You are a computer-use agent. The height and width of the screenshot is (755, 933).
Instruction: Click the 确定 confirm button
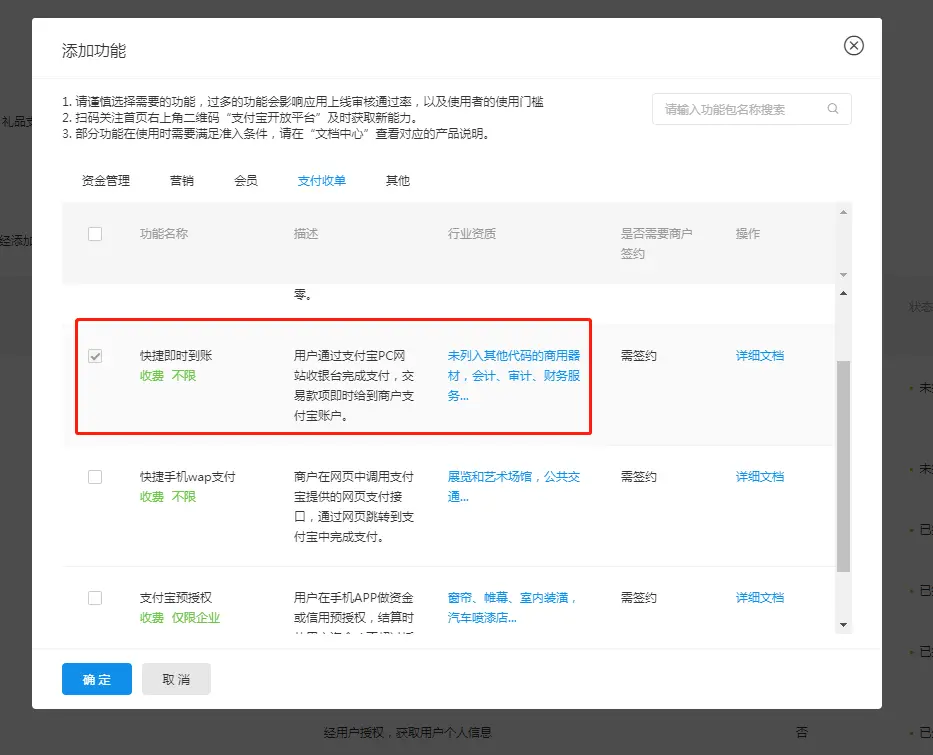click(97, 679)
